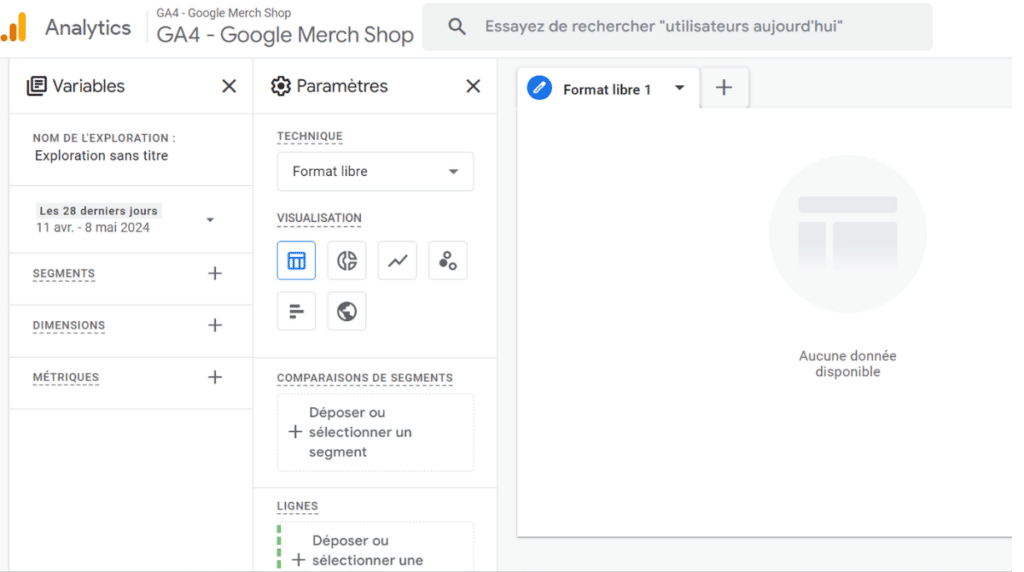Select 'Les 28 derniers jours' date label
The height and width of the screenshot is (572, 1024).
pos(98,211)
